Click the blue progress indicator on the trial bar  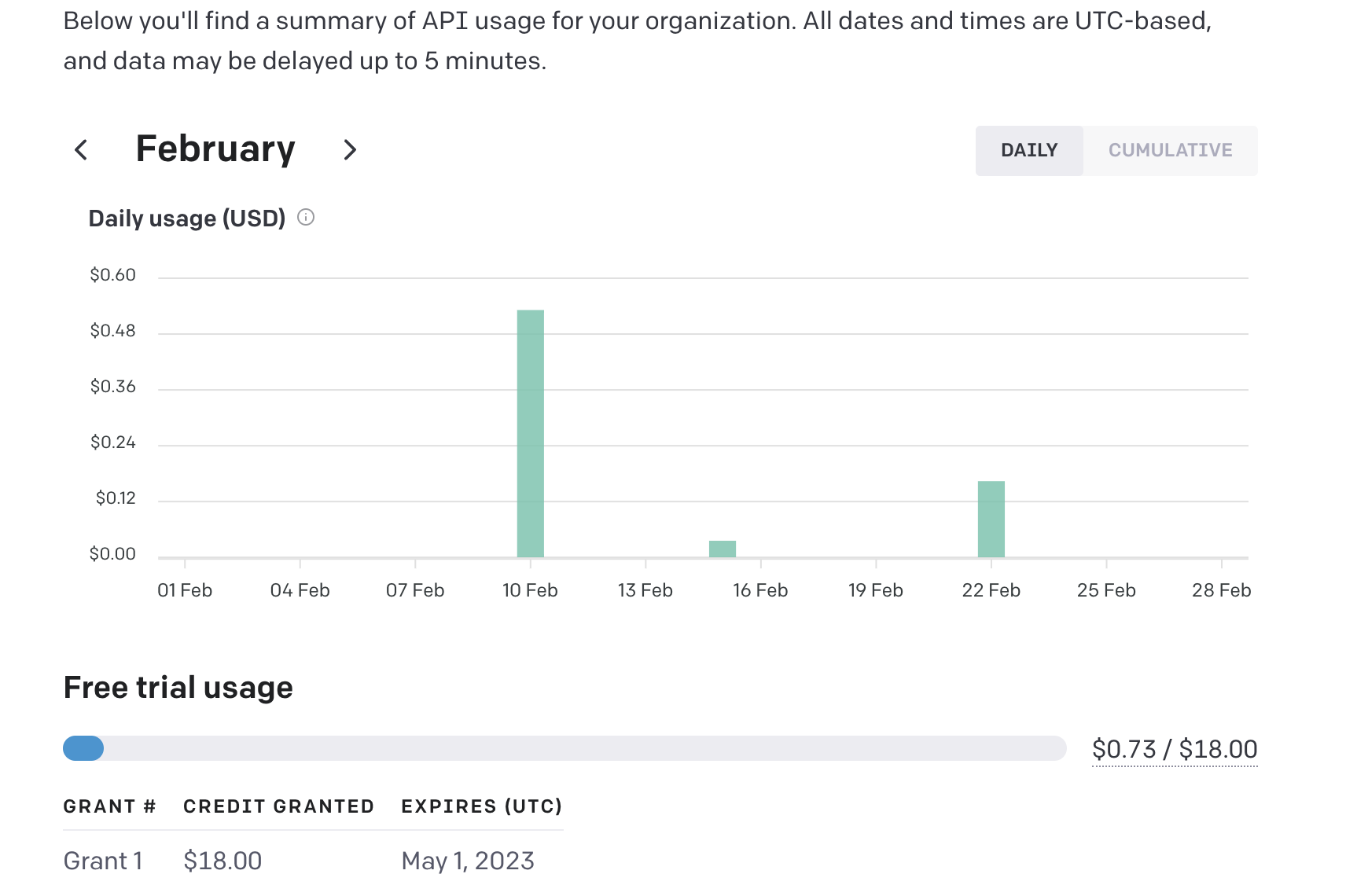(x=83, y=749)
